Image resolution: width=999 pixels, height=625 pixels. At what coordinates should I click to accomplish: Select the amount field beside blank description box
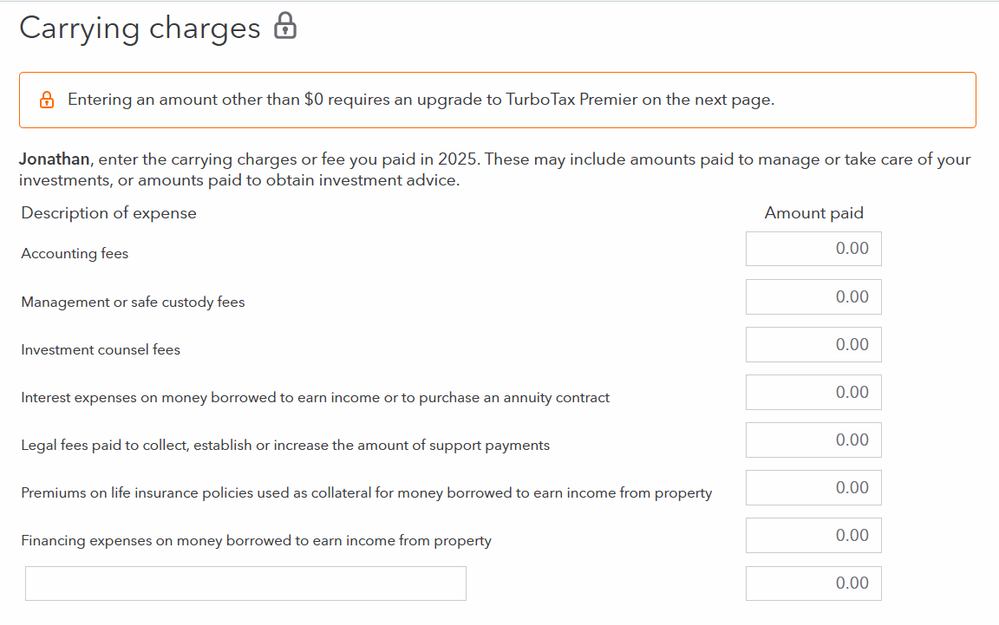pyautogui.click(x=813, y=584)
